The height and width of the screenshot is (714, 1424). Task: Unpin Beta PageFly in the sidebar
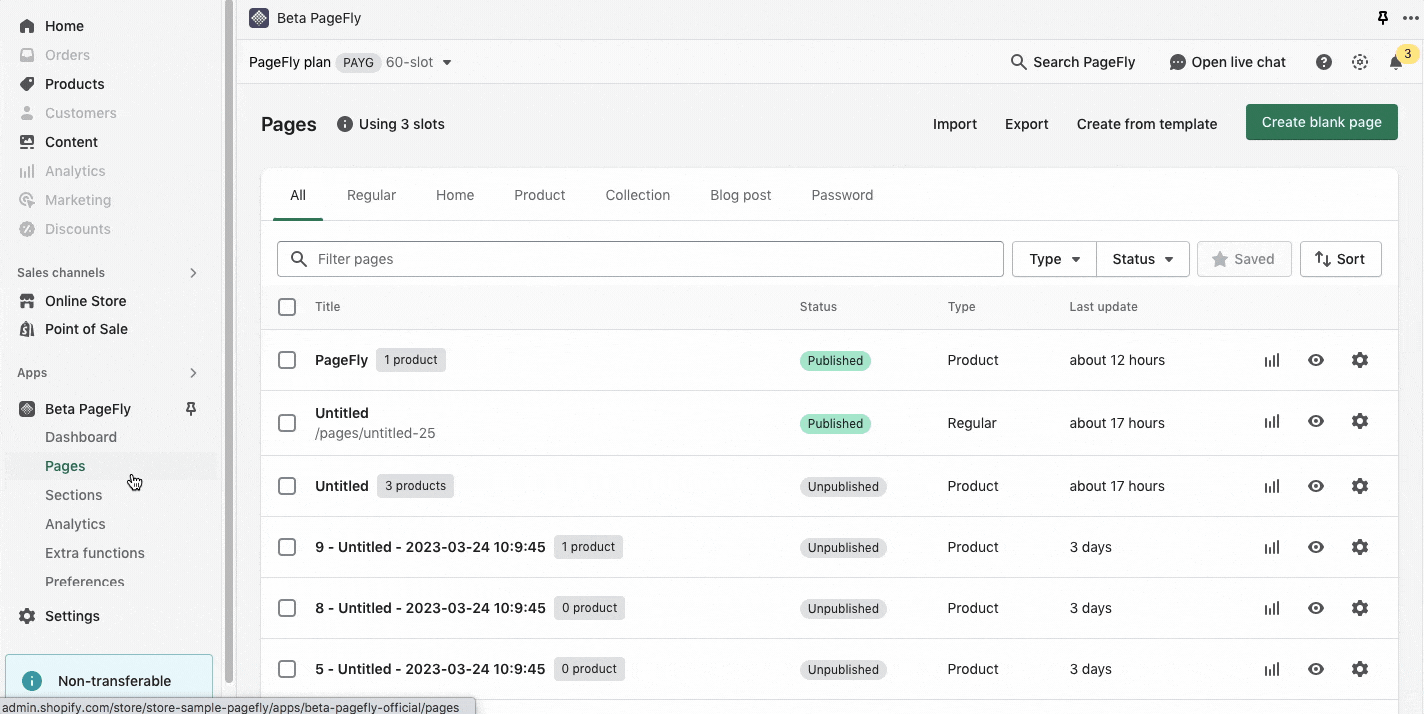[x=191, y=408]
